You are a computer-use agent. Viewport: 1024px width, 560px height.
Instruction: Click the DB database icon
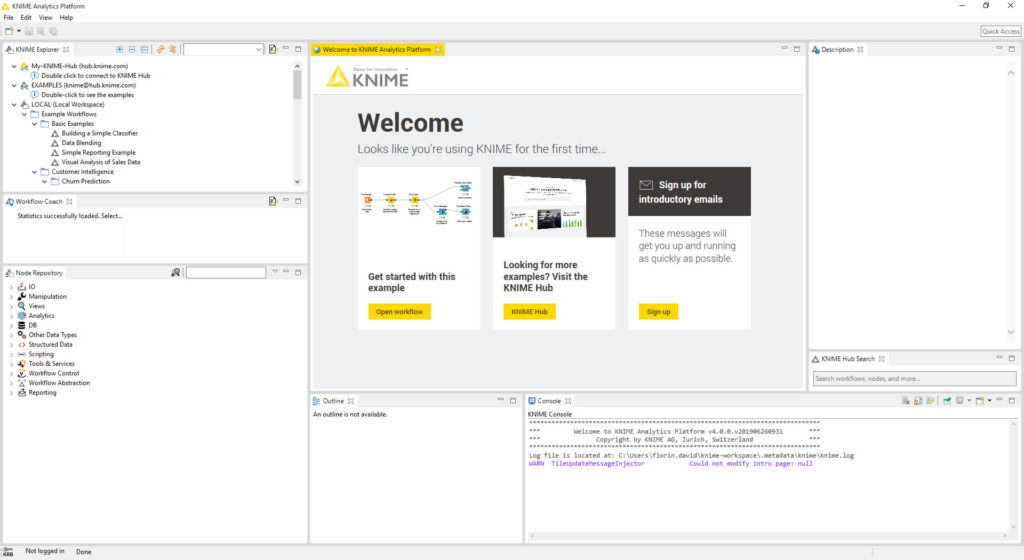[x=22, y=325]
